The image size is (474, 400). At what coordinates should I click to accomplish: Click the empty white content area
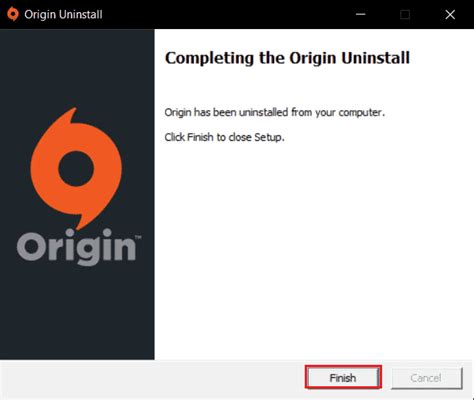[313, 250]
